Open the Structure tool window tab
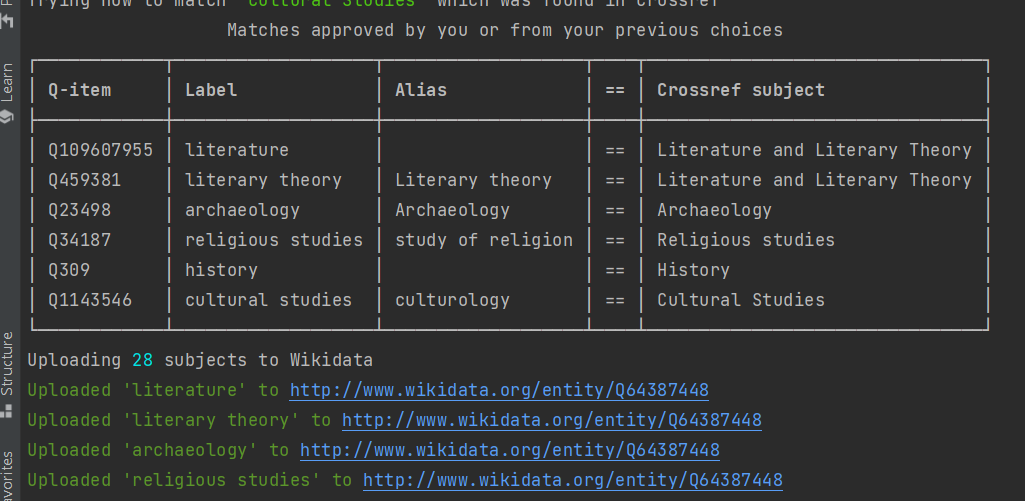The height and width of the screenshot is (501, 1025). pos(7,363)
